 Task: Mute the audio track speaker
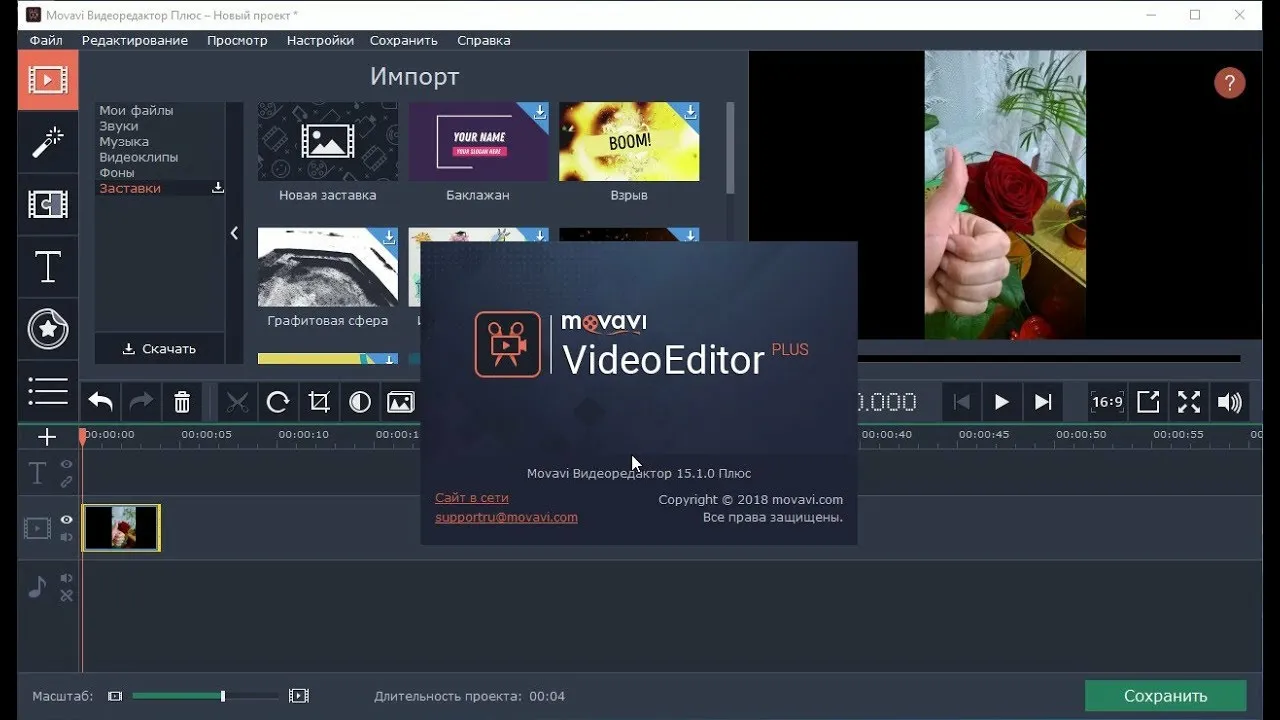[x=66, y=578]
